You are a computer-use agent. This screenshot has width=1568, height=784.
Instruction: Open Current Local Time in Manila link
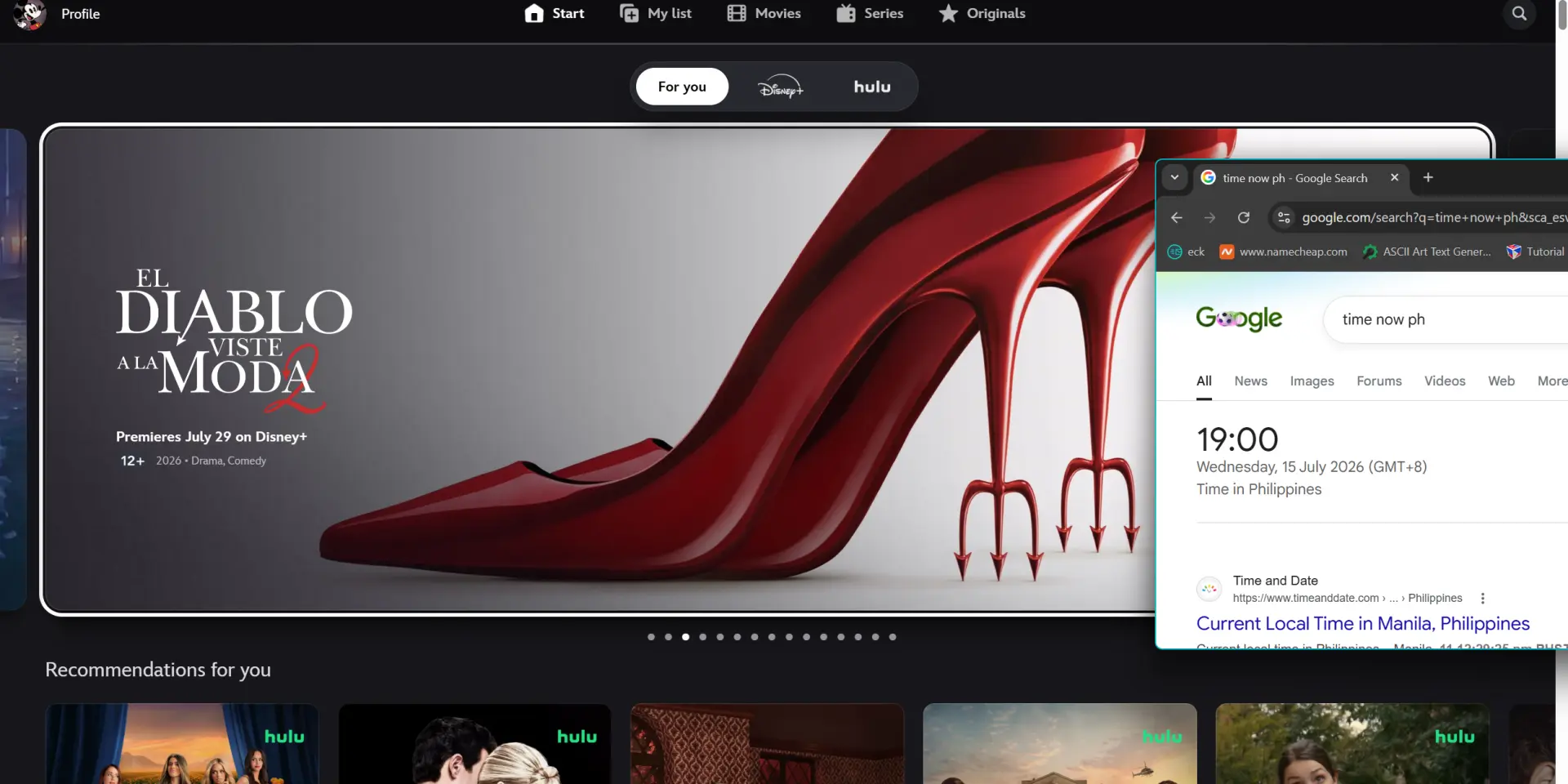coord(1362,623)
